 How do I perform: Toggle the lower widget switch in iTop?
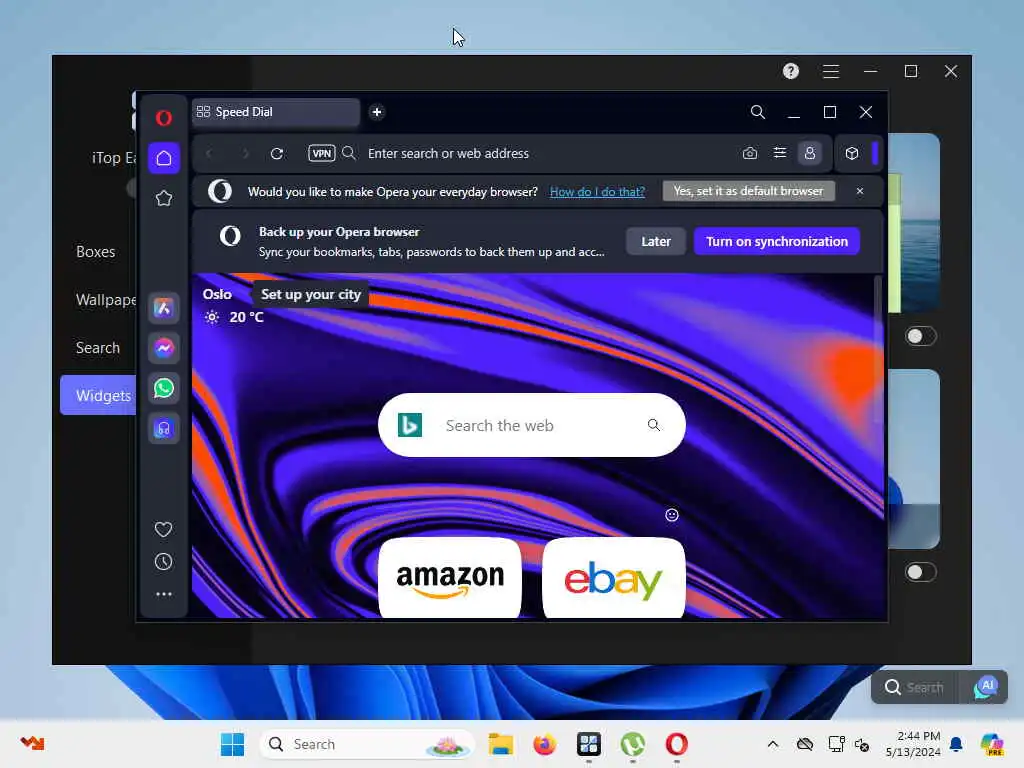point(921,573)
